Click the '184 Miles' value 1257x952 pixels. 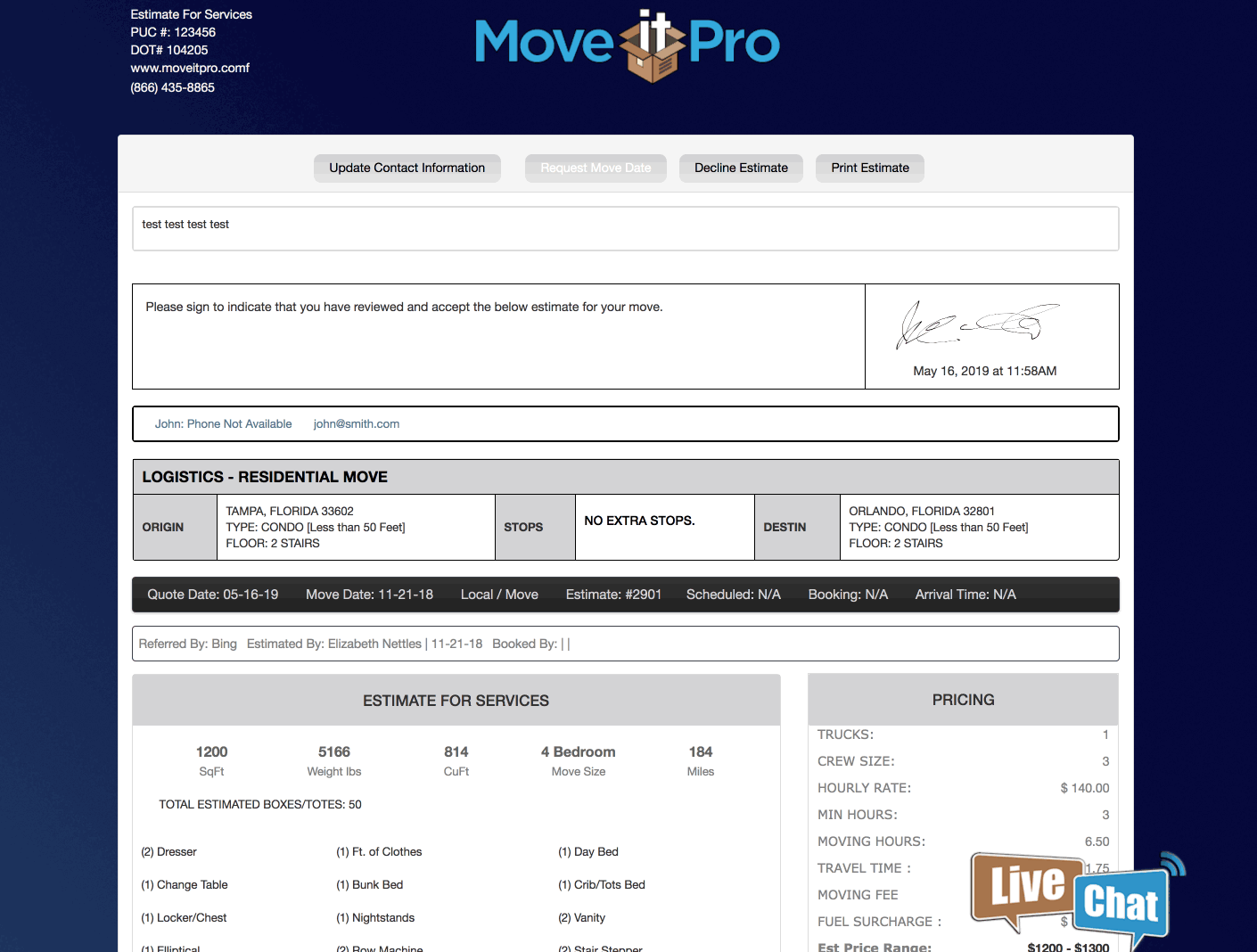tap(701, 760)
